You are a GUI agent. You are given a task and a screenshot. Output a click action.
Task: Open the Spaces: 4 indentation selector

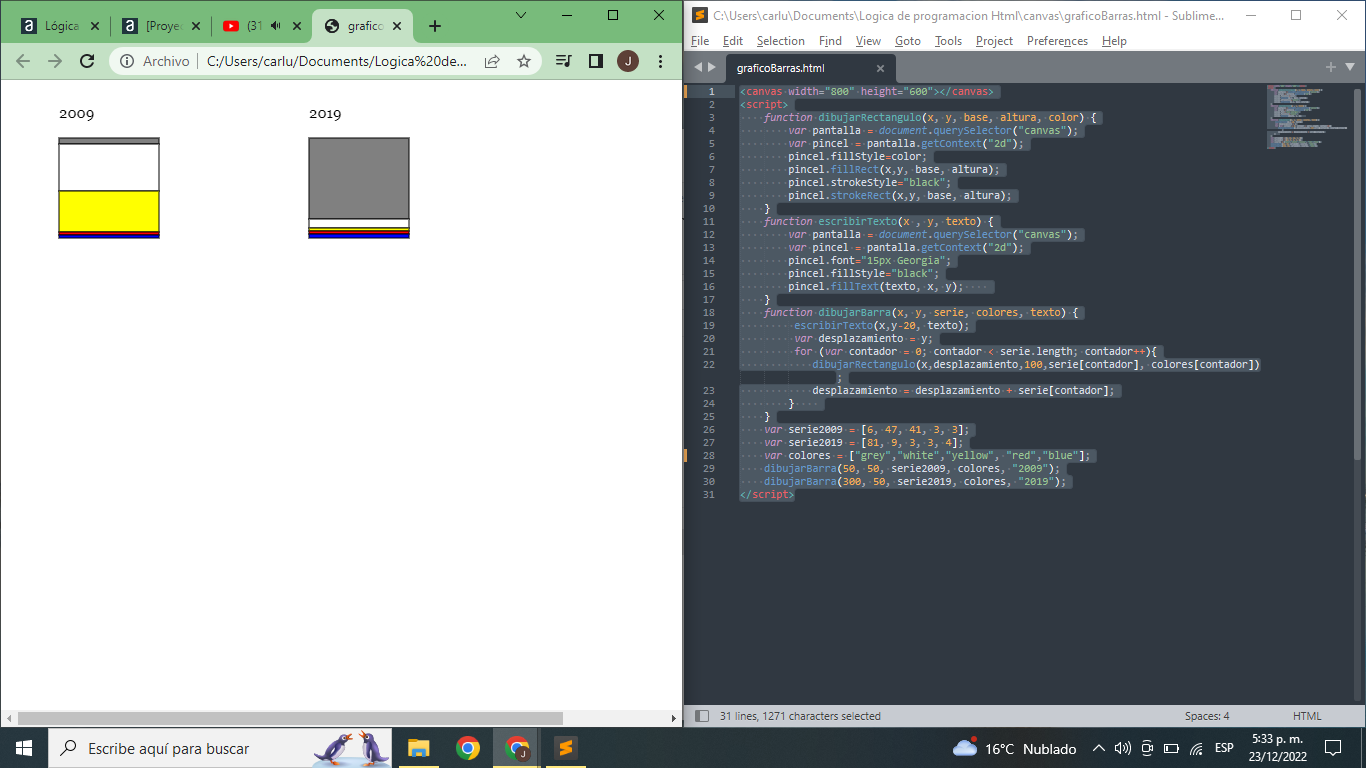[x=1207, y=716]
